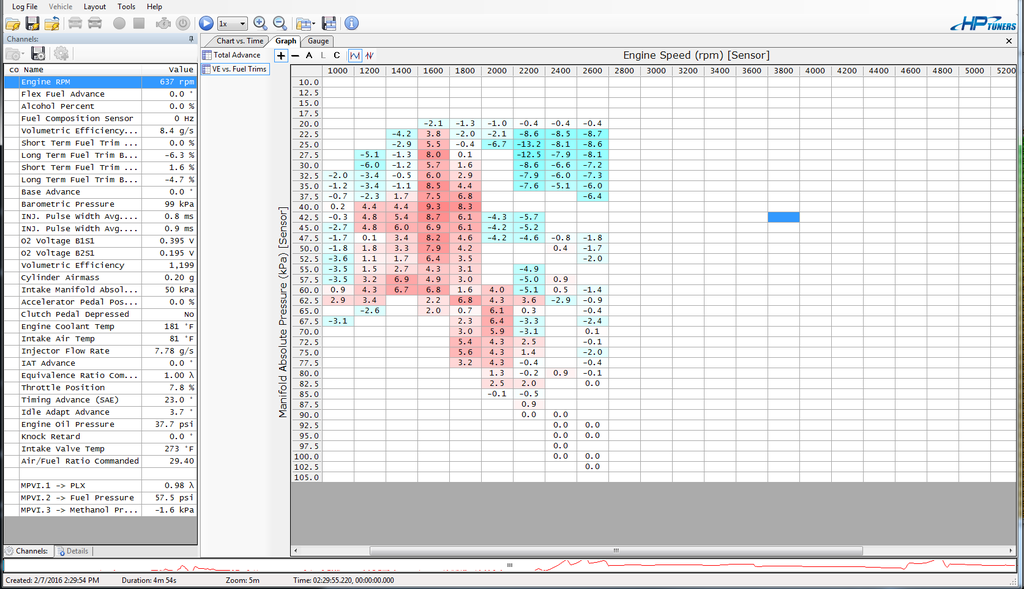The image size is (1024, 589).
Task: Start playback with the blue play button
Action: 206,23
